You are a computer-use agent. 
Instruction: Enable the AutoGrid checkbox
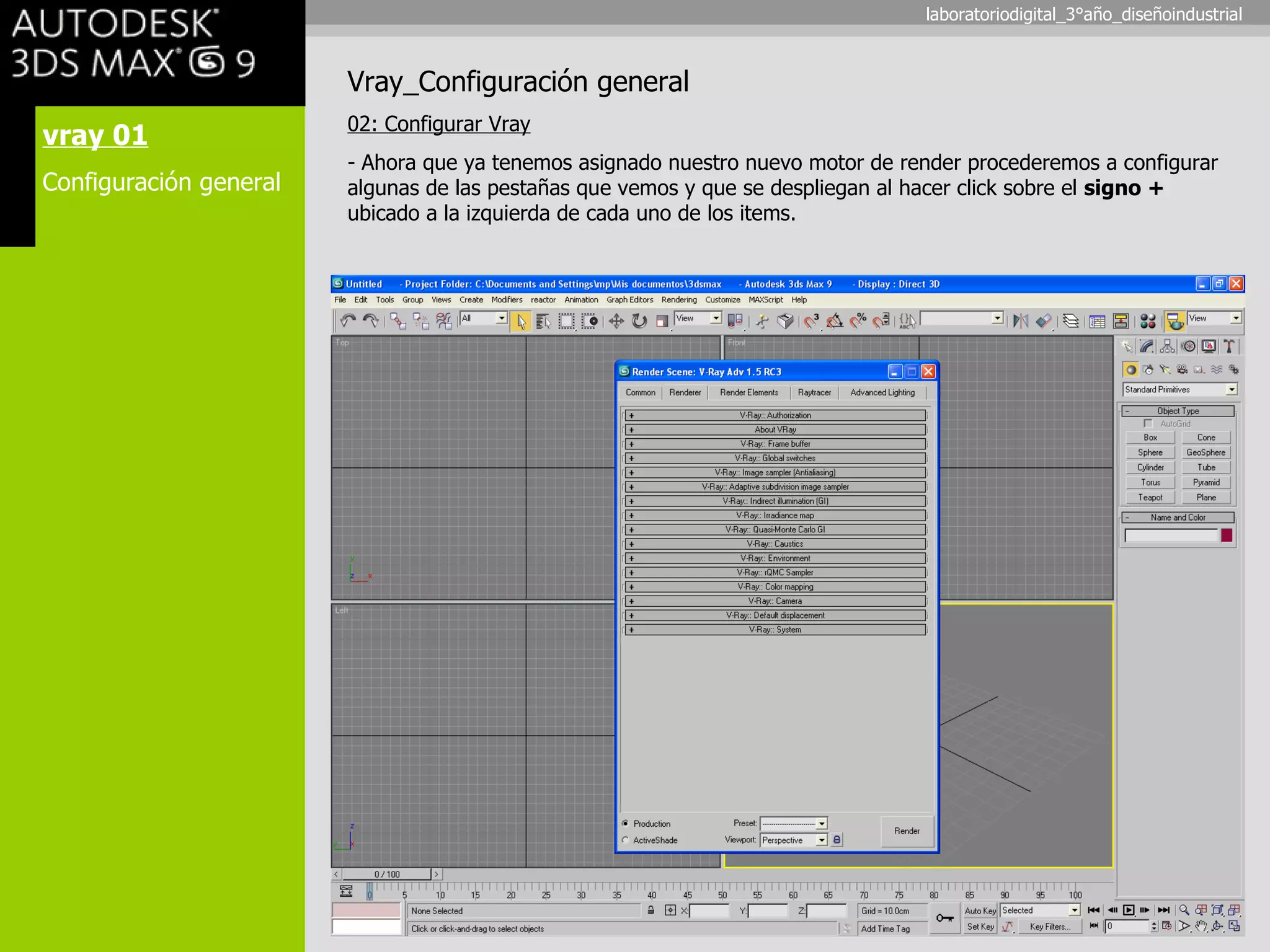1147,423
